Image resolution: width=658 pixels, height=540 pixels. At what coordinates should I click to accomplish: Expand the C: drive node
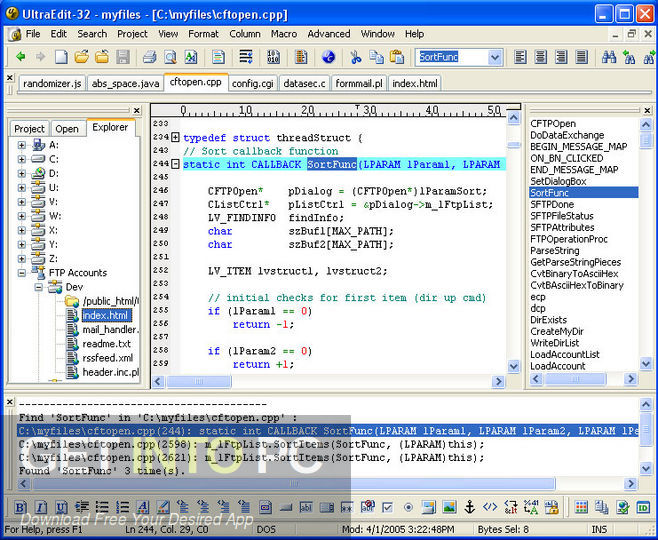[21, 159]
